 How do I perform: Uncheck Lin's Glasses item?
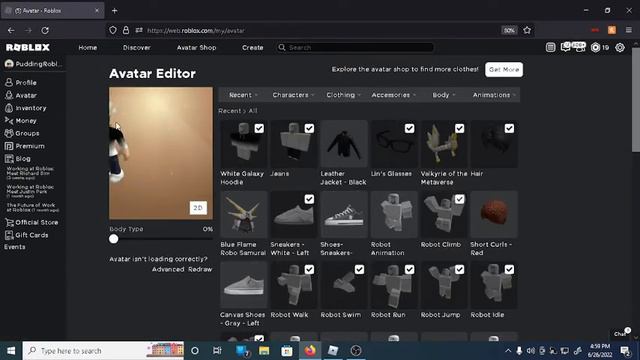click(409, 129)
